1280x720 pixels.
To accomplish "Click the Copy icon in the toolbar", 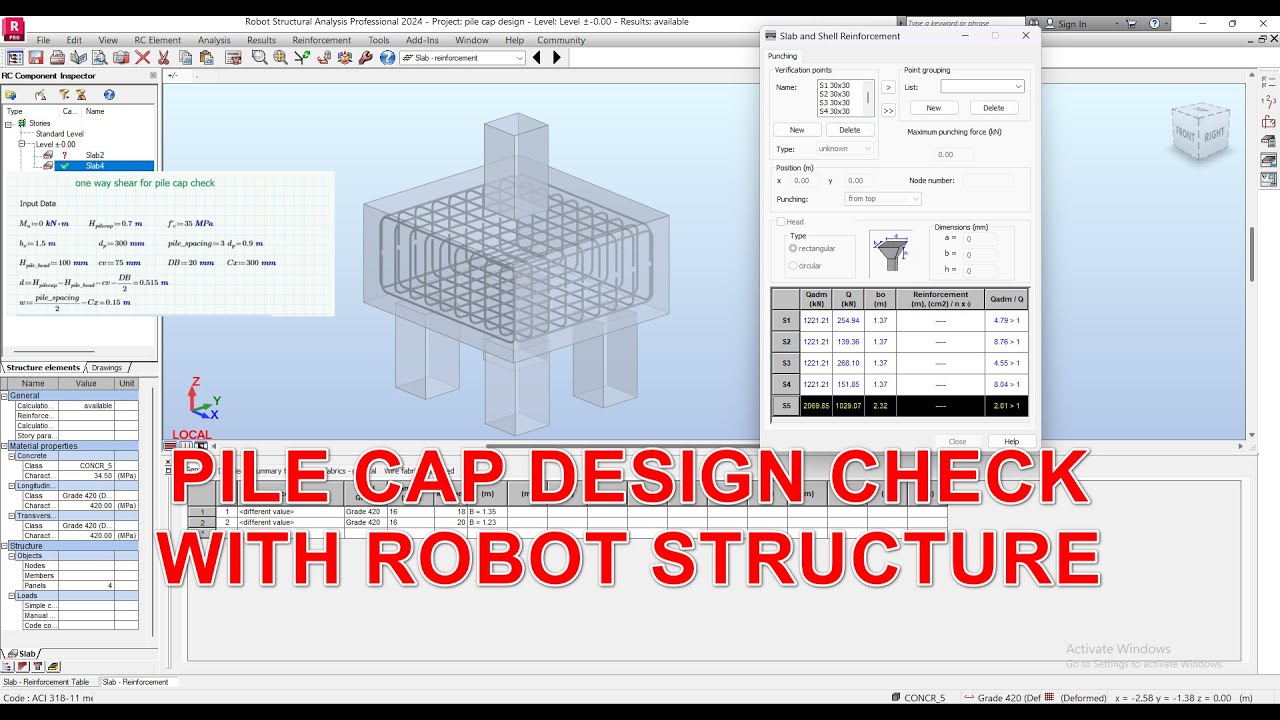I will 185,58.
